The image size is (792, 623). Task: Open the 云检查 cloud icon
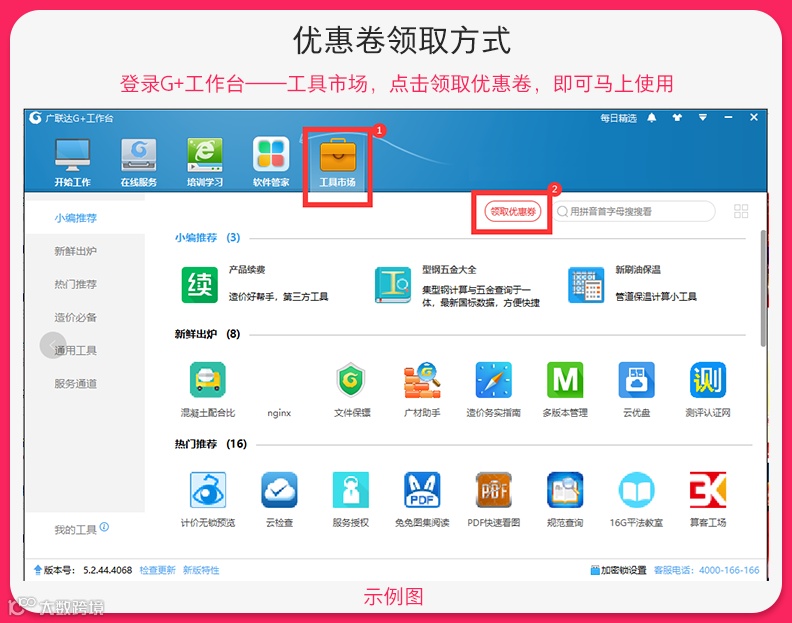click(279, 490)
